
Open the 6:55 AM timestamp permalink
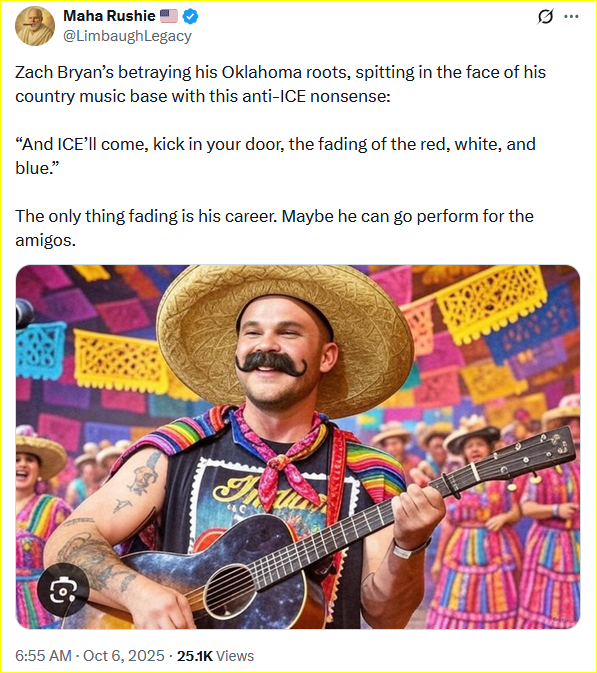point(43,655)
